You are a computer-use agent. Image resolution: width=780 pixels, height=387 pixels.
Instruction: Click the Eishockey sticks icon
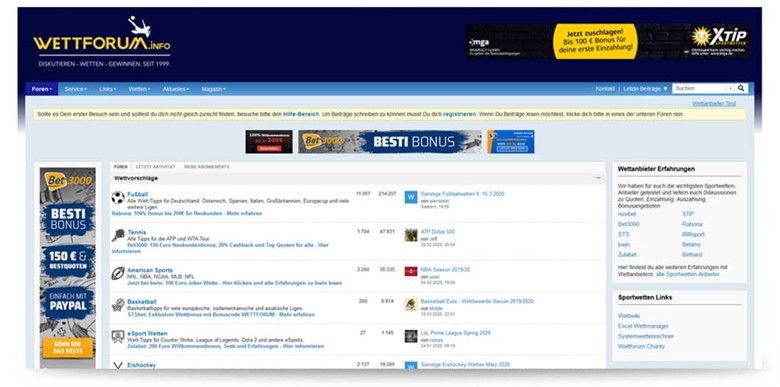[x=118, y=365]
